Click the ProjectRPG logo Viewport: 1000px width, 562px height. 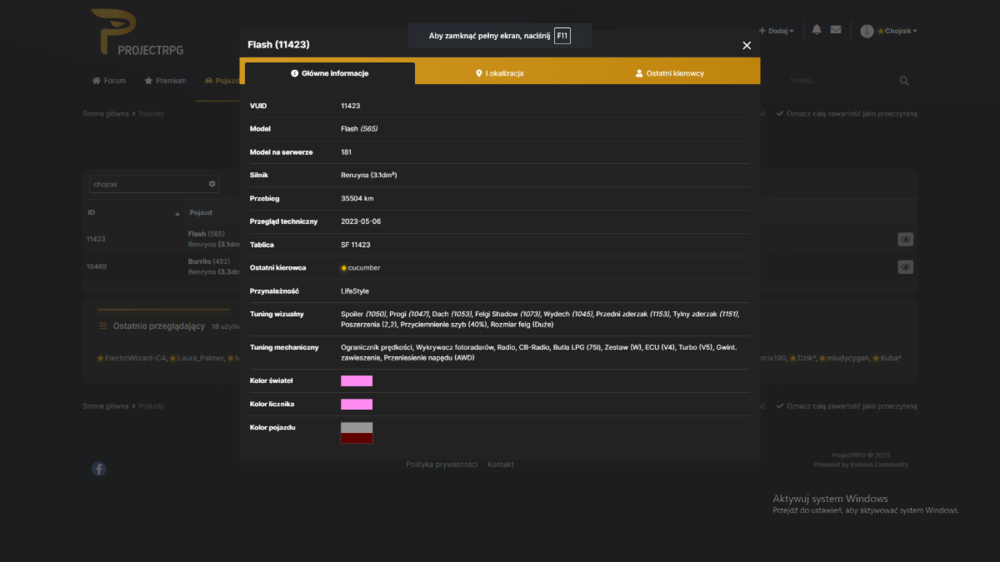136,32
